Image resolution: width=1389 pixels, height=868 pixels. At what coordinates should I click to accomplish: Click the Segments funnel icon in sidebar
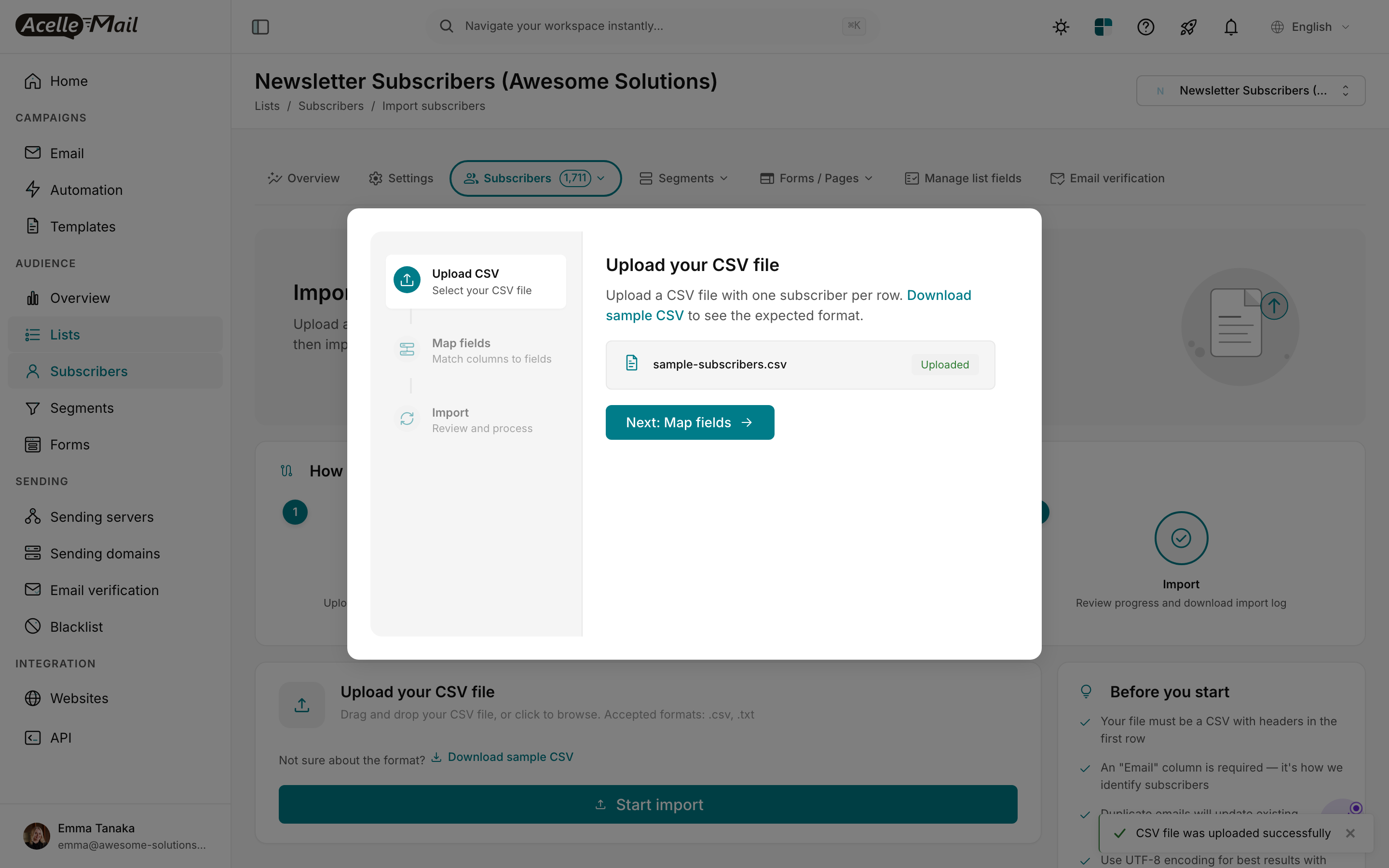point(33,408)
